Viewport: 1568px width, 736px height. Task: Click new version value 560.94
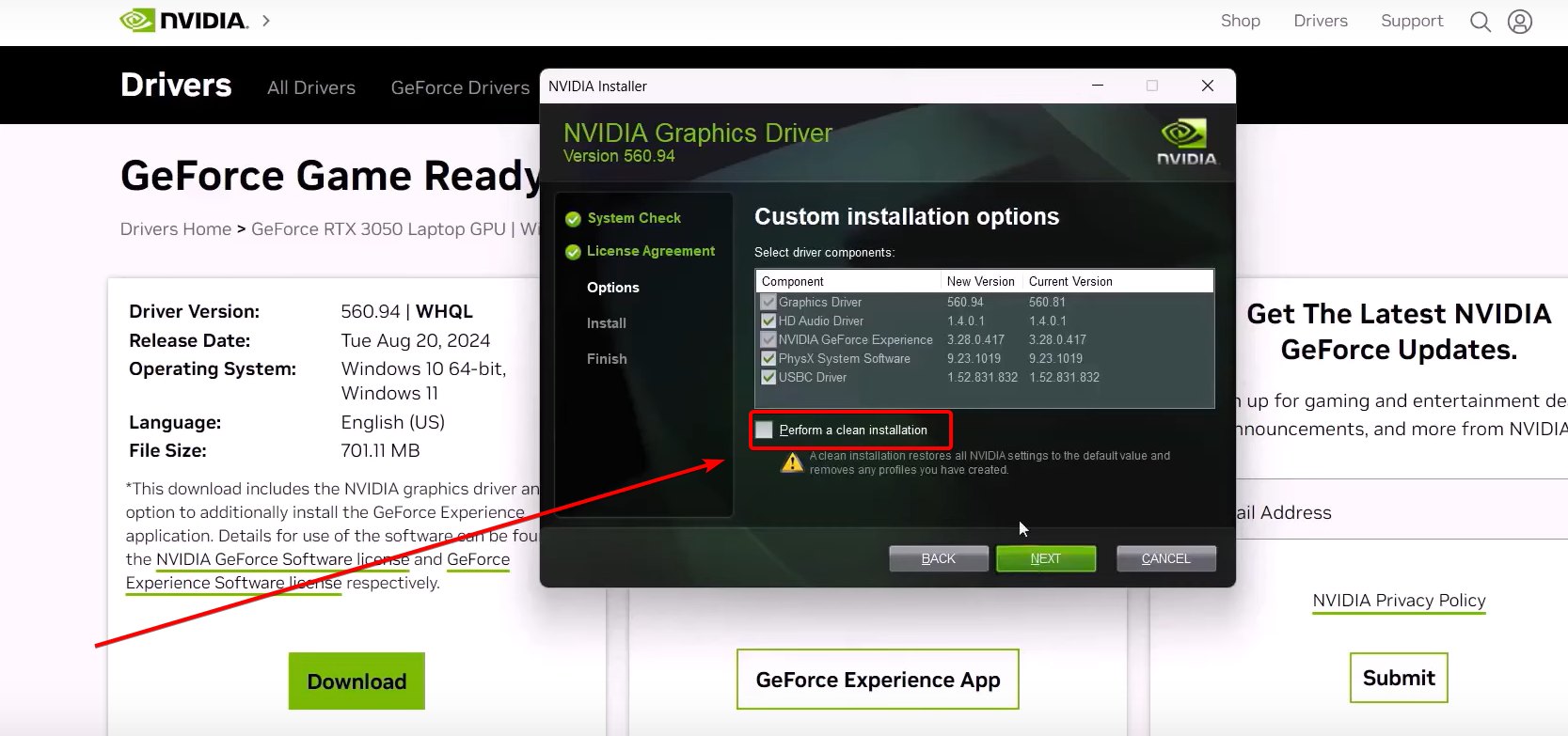(965, 302)
